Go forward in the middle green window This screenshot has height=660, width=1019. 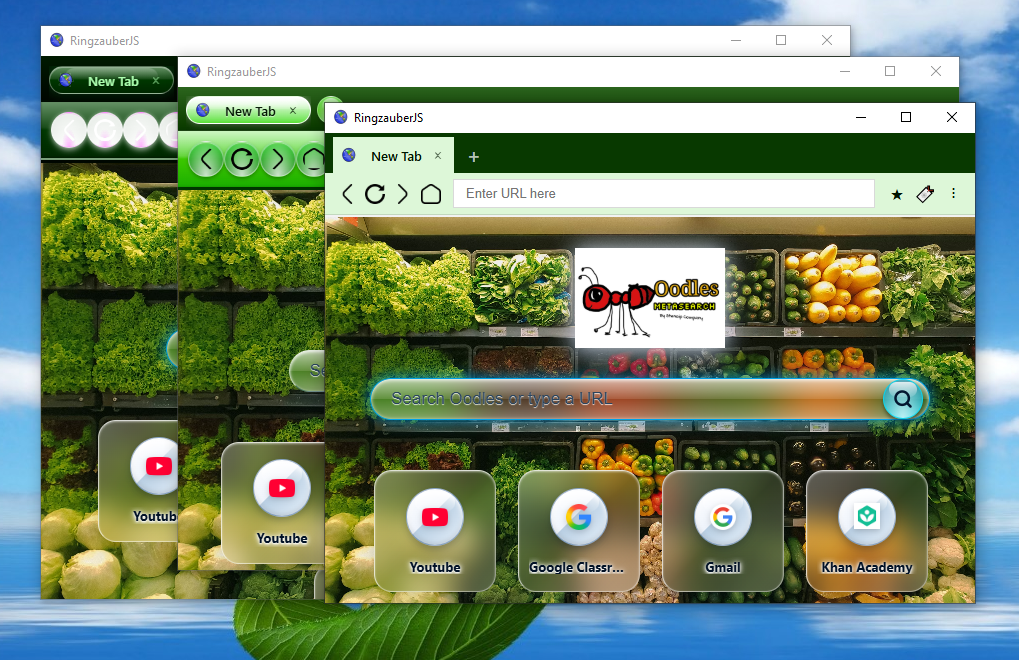coord(277,159)
